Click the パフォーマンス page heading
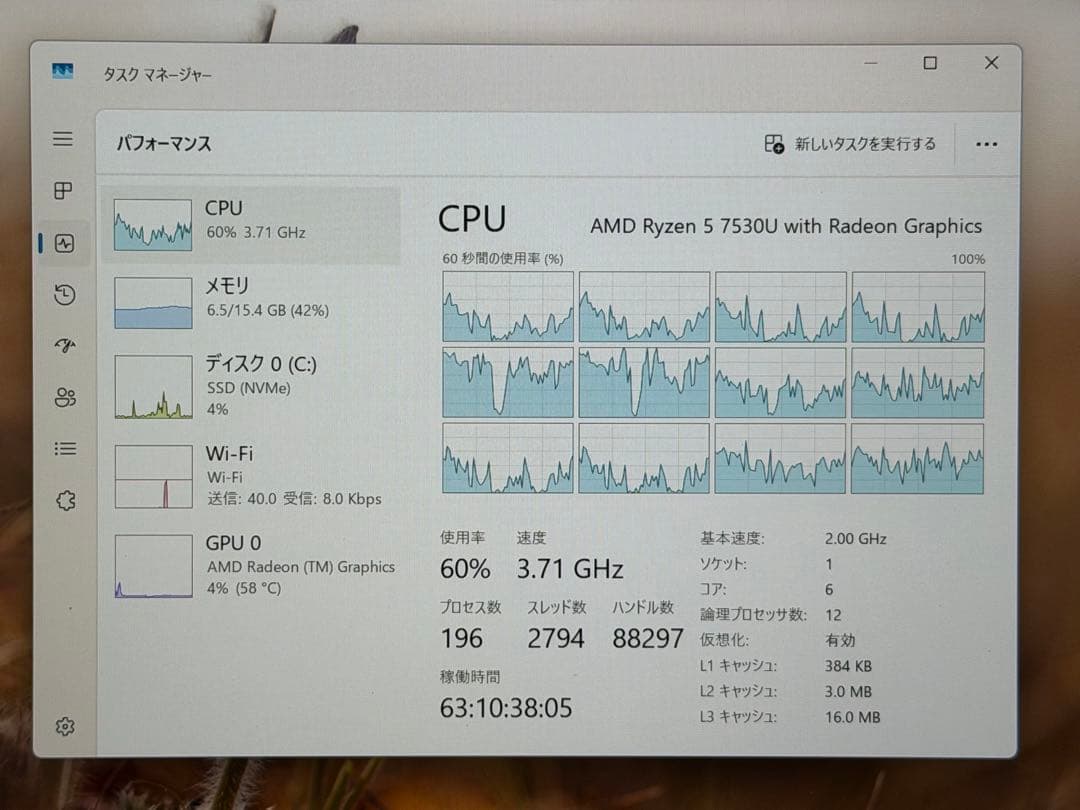Viewport: 1080px width, 810px height. pos(164,143)
